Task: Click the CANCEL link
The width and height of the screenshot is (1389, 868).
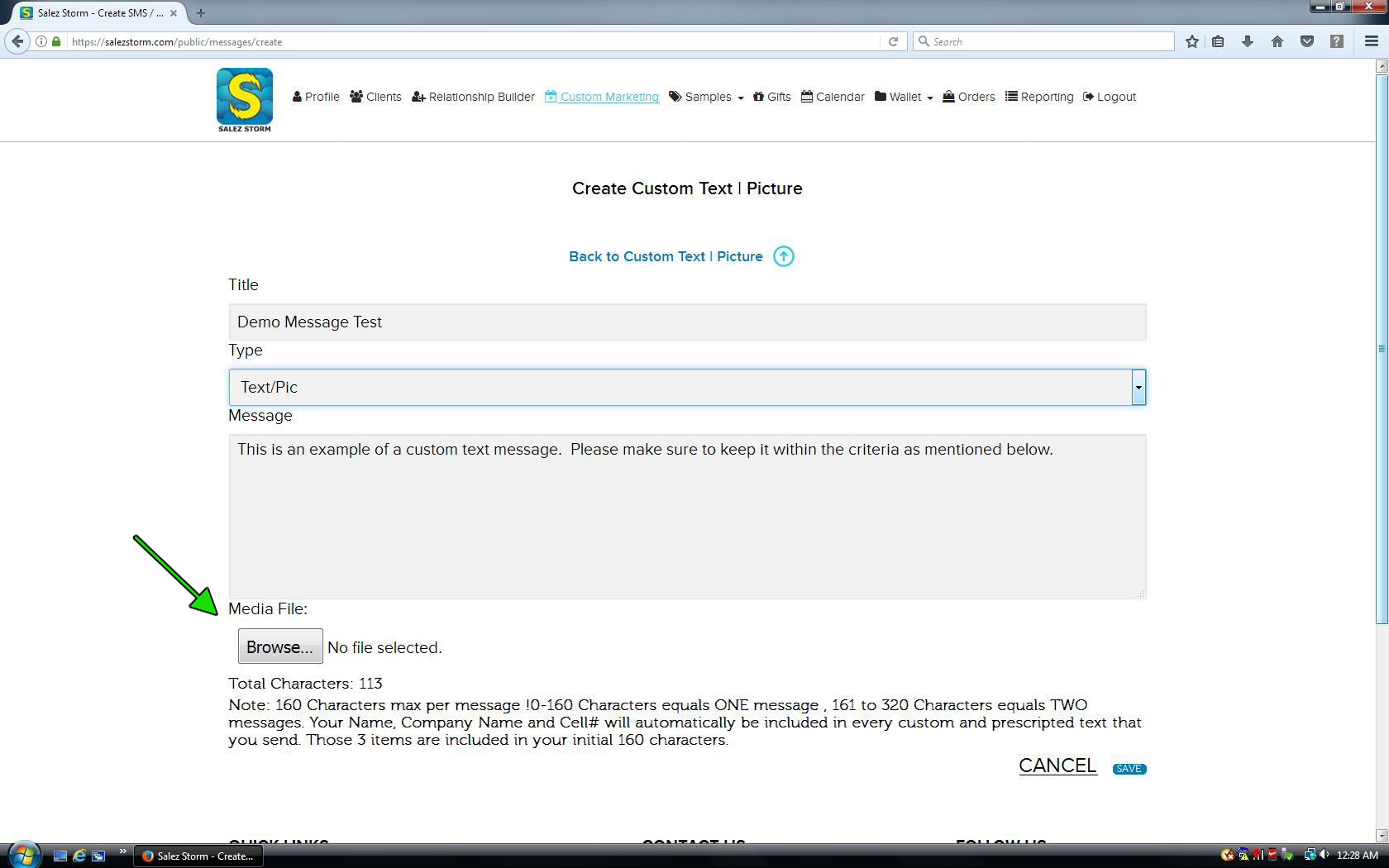Action: [1057, 765]
